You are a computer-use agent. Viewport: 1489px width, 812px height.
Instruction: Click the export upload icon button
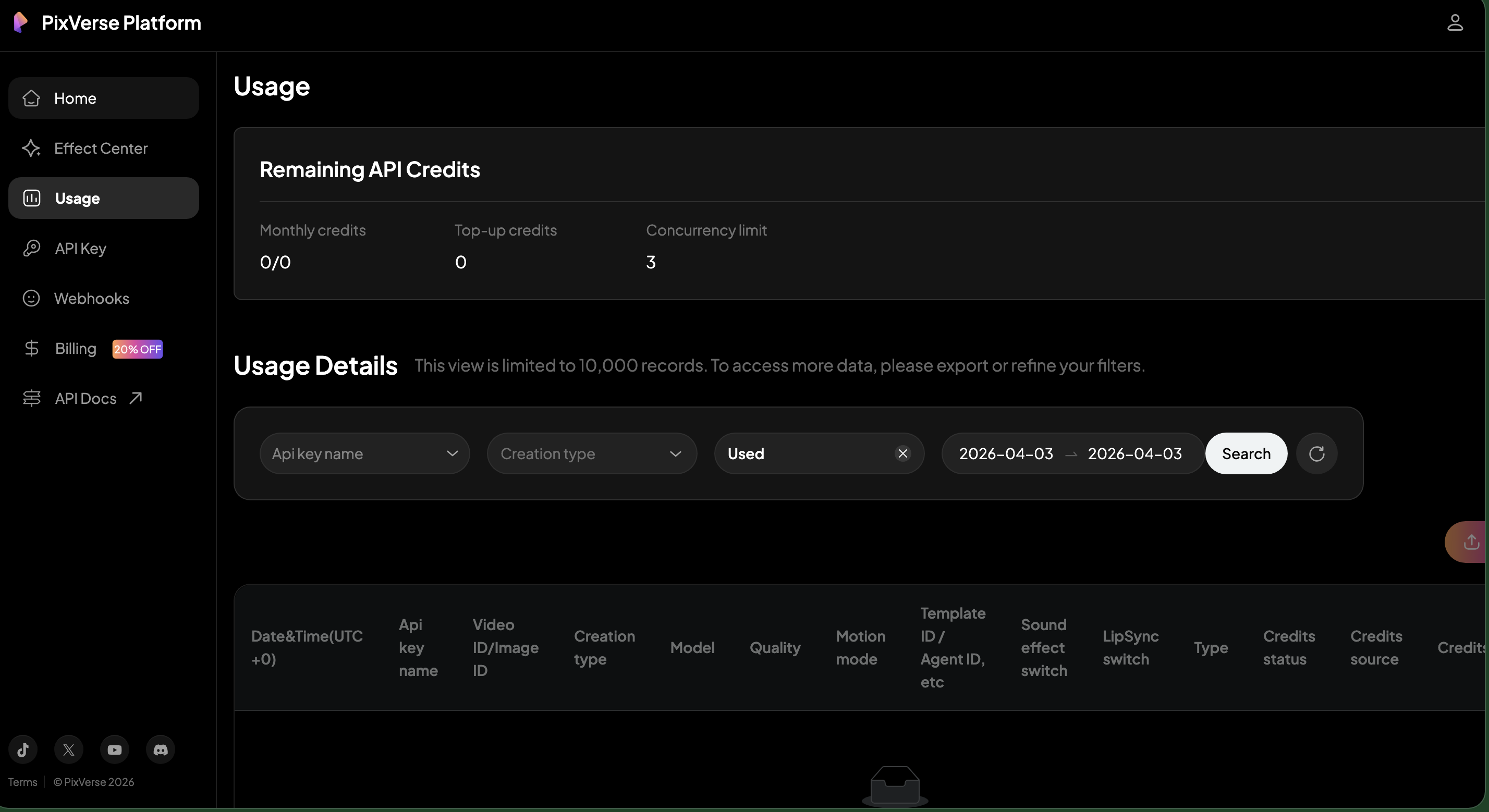(1471, 542)
